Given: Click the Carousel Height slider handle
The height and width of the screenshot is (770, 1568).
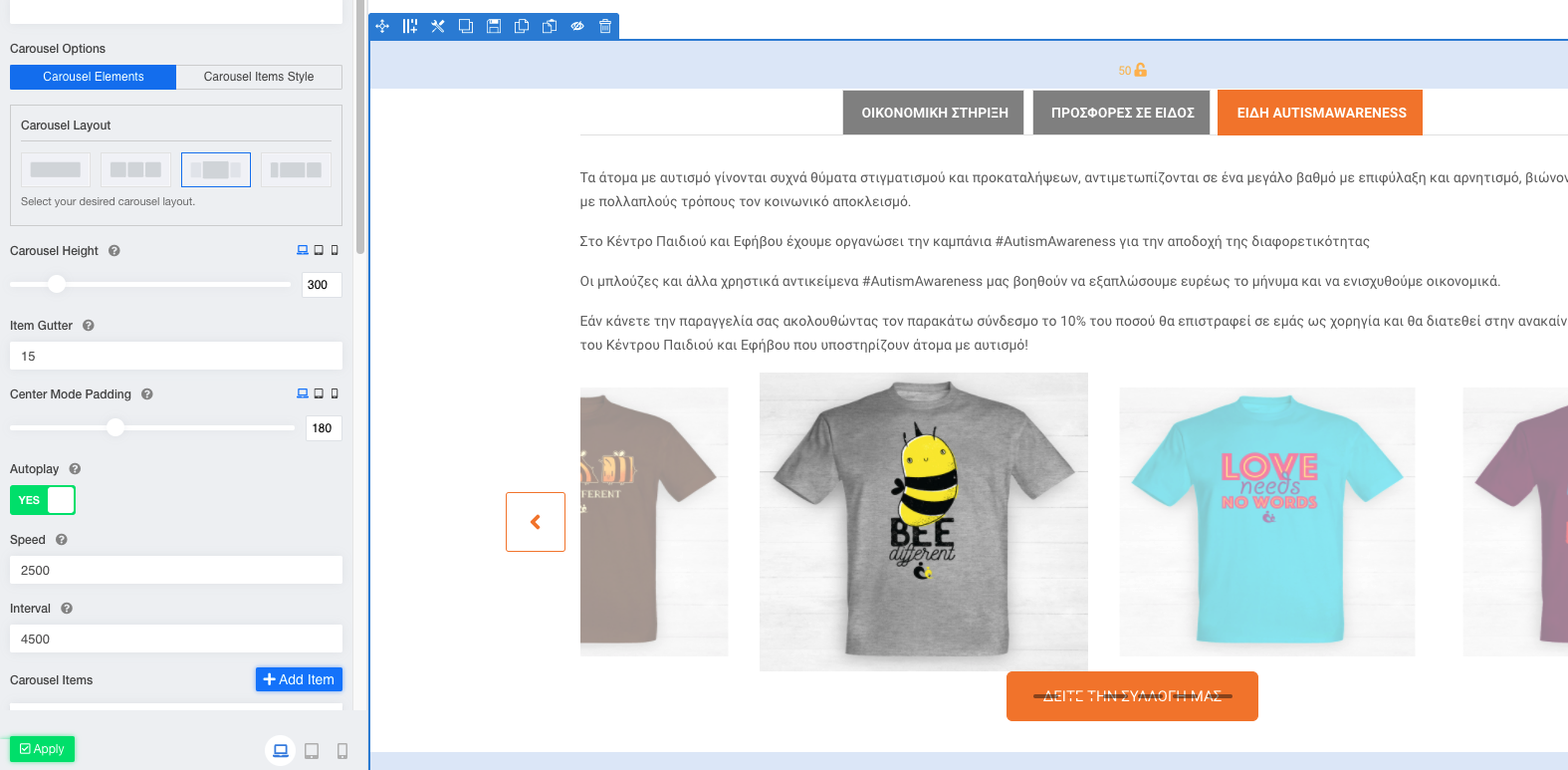Looking at the screenshot, I should tap(58, 284).
